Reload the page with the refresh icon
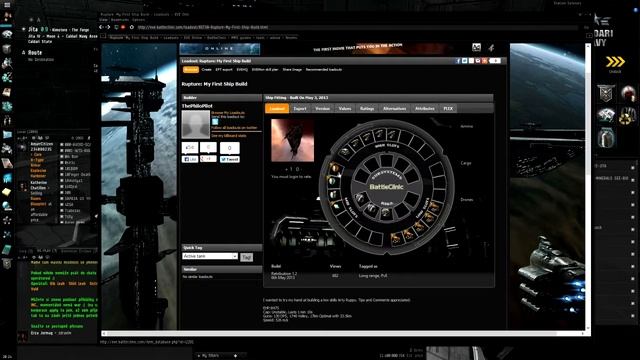The width and height of the screenshot is (640, 360). [x=131, y=27]
